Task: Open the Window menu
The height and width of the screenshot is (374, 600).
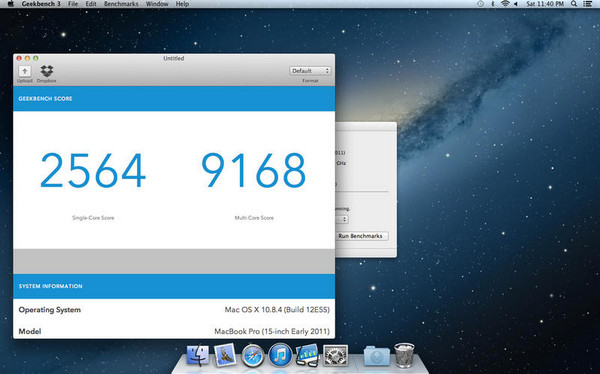Action: click(x=157, y=4)
